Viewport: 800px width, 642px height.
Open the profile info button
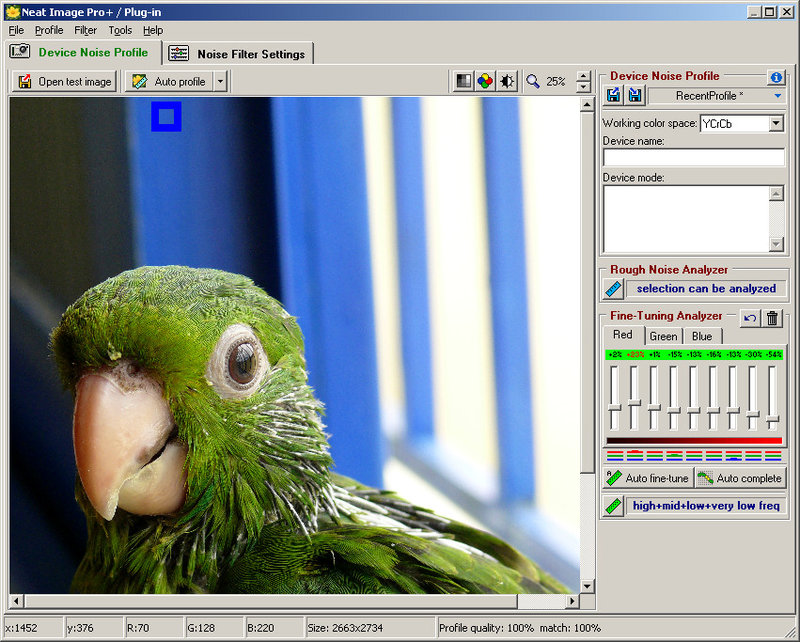click(x=776, y=77)
